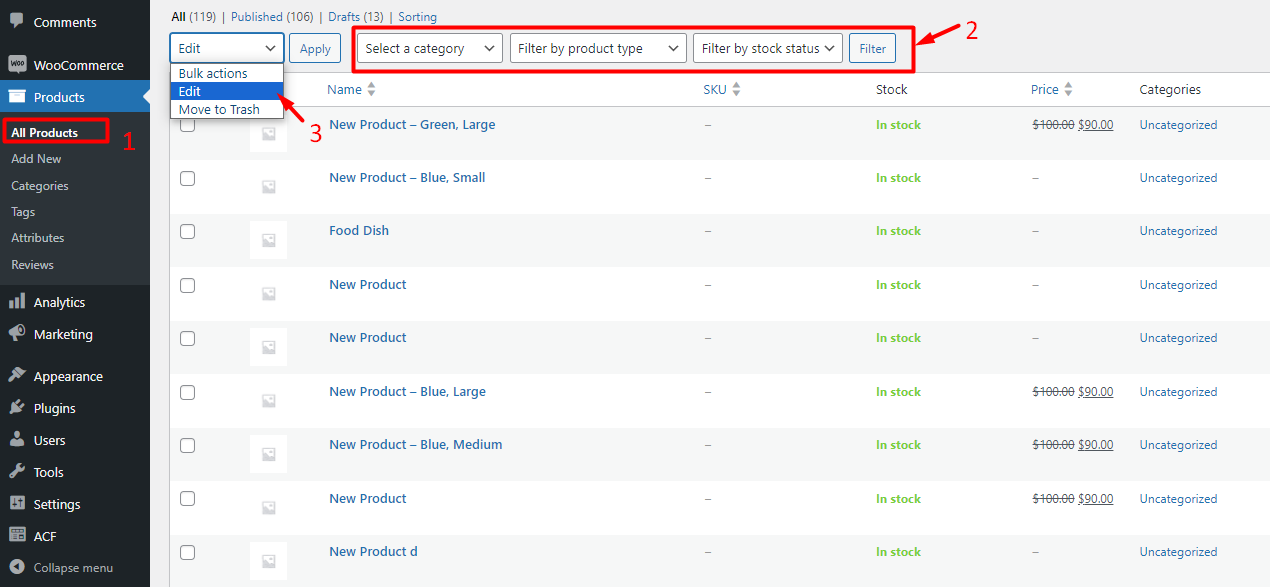Open the Select a category dropdown
The image size is (1270, 587).
coord(428,47)
